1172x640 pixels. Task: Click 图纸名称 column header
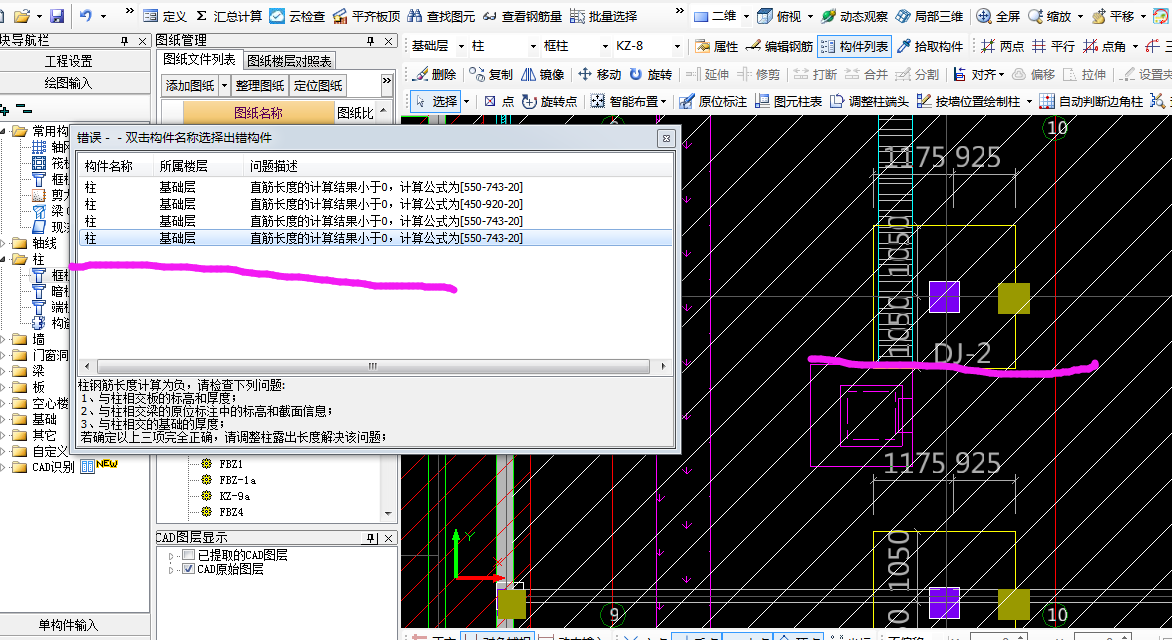tap(259, 113)
